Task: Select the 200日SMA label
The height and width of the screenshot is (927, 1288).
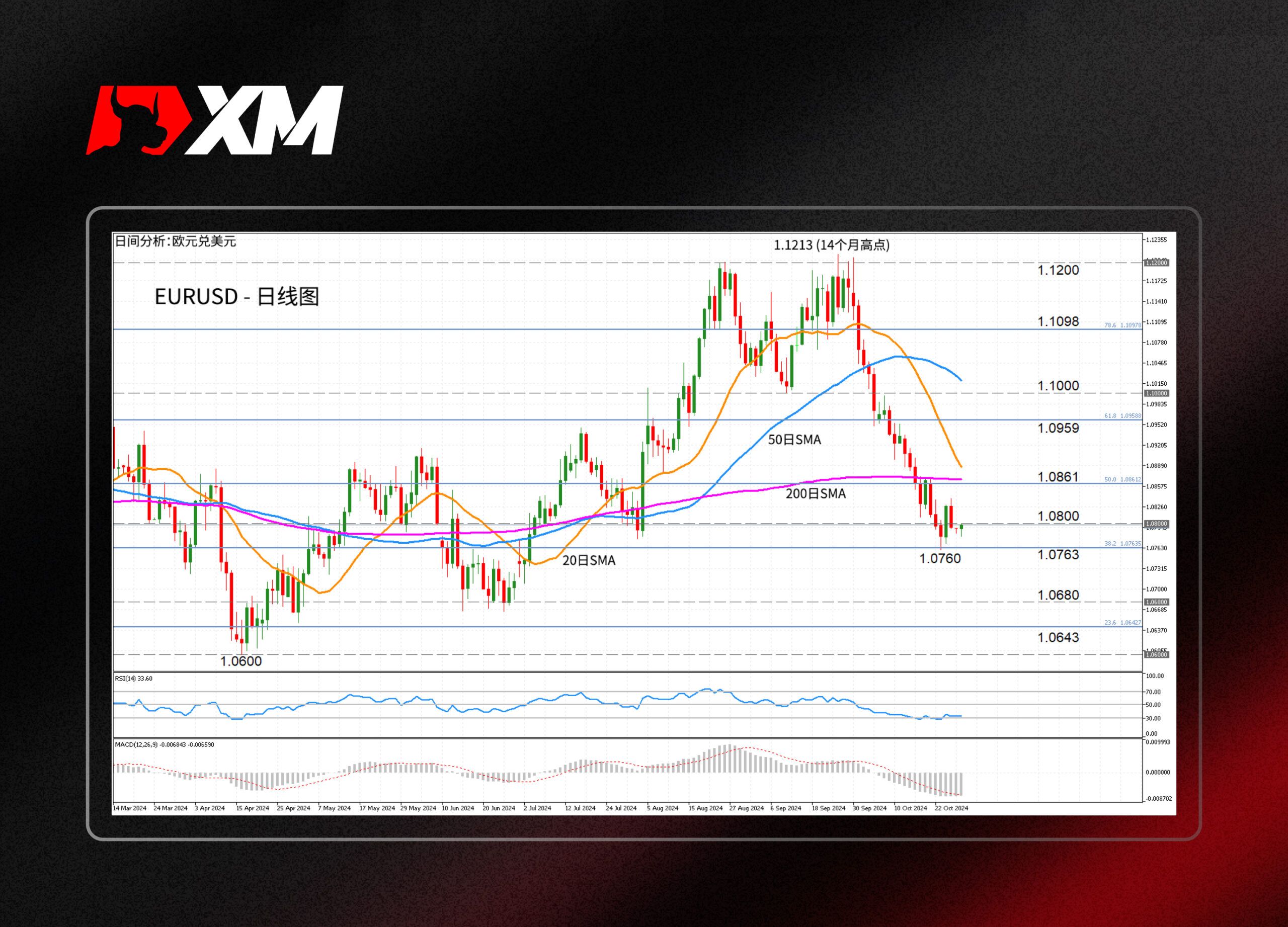Action: [x=816, y=494]
